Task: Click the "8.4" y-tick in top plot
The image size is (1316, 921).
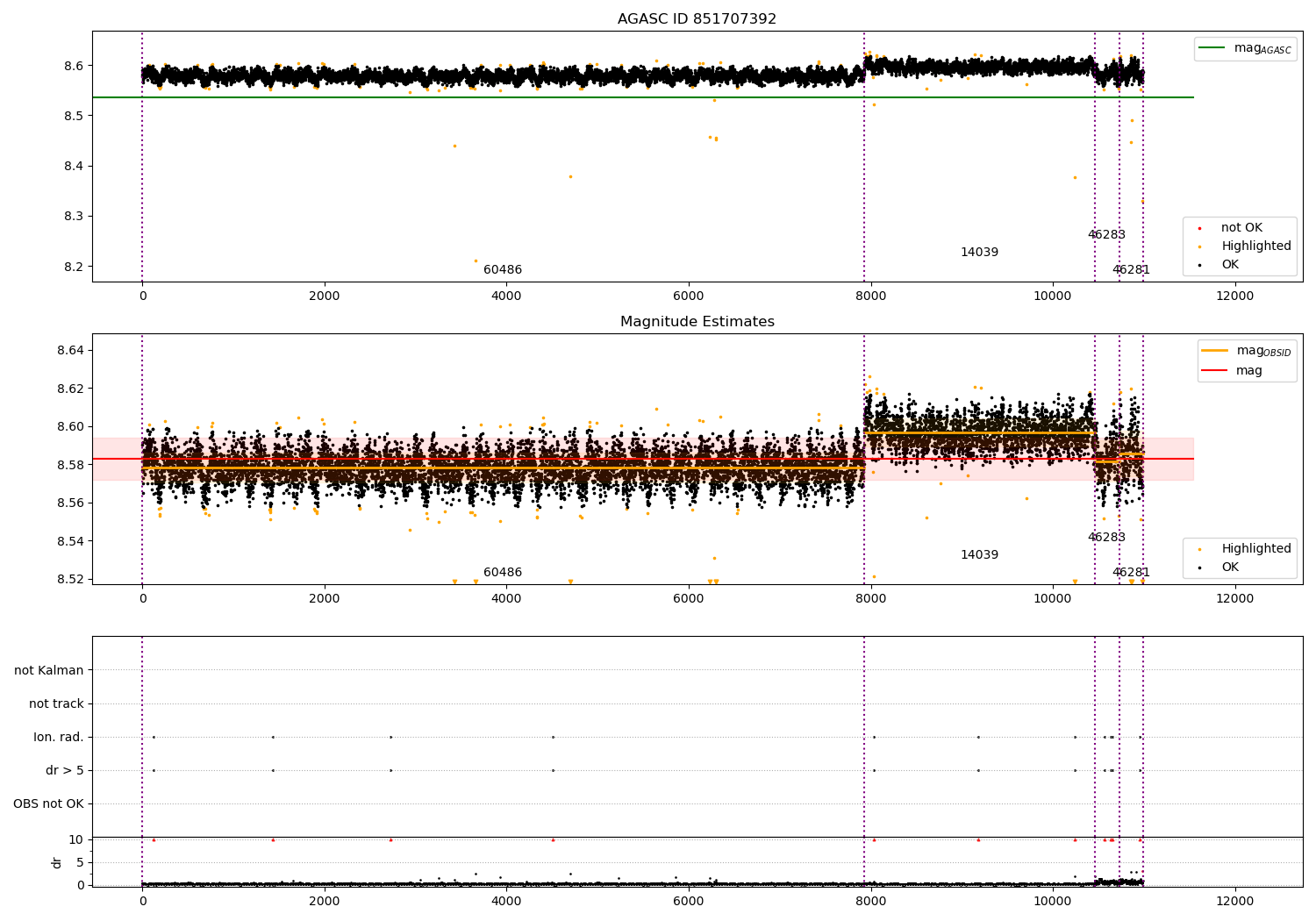Action: 74,167
